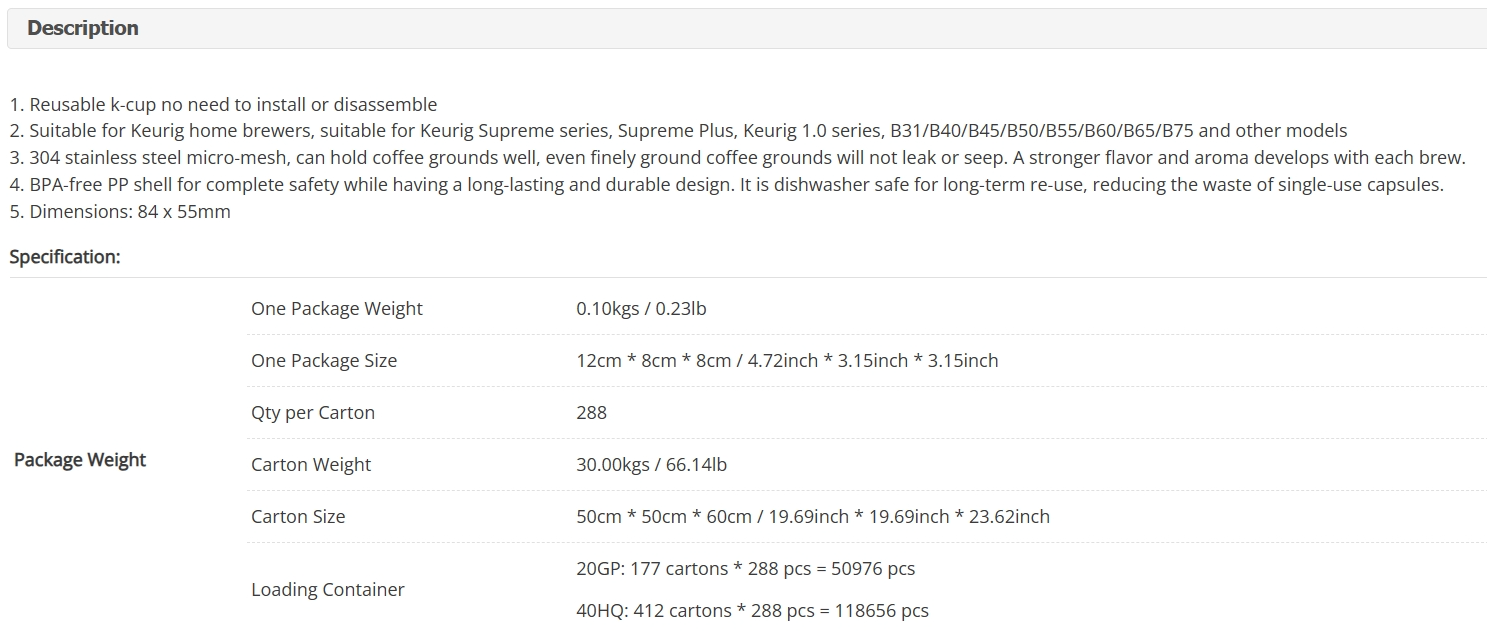Select the Carton Size label
The image size is (1487, 634).
point(298,516)
